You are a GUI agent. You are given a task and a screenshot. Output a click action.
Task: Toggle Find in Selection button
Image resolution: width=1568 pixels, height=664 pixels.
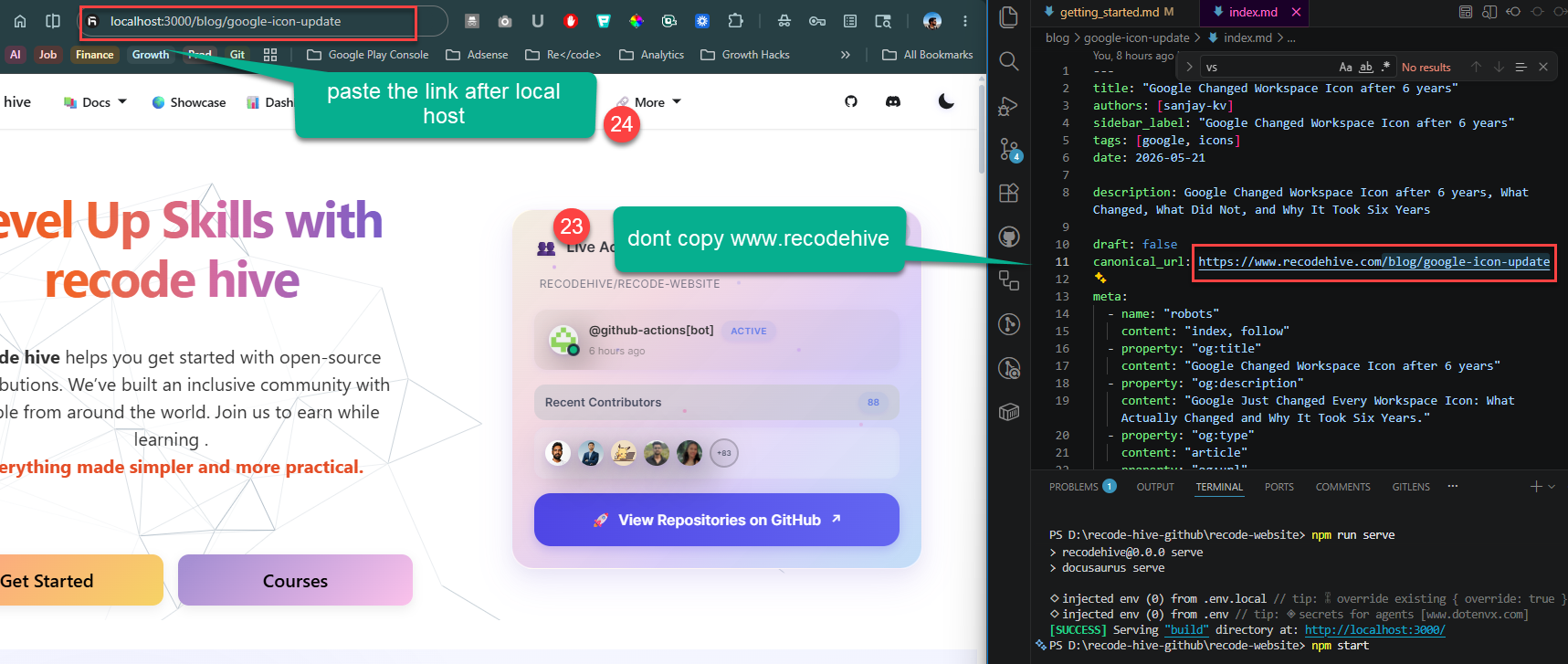tap(1521, 67)
